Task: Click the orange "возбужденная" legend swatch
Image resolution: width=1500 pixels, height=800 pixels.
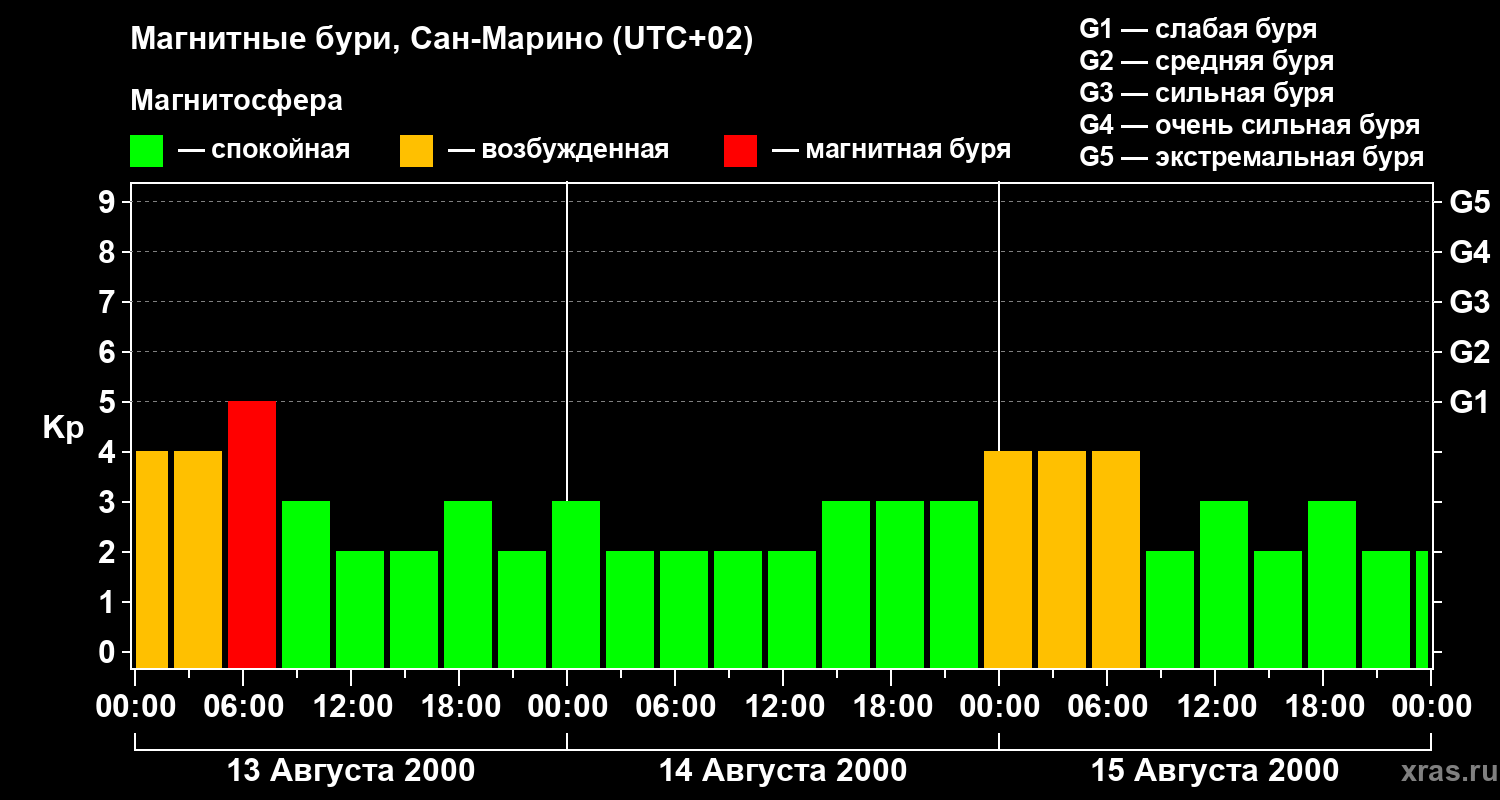Action: tap(417, 151)
